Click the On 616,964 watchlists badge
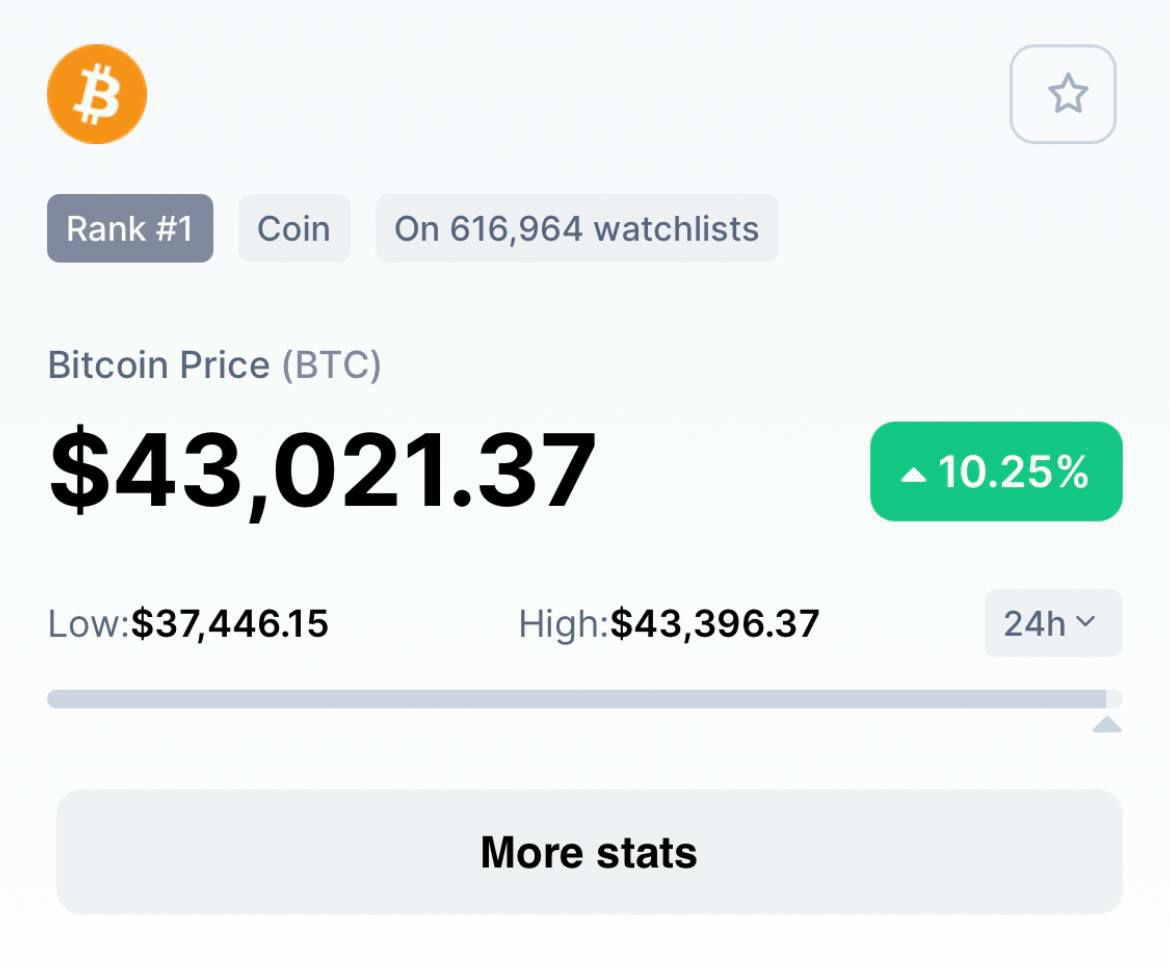This screenshot has width=1170, height=968. pyautogui.click(x=577, y=228)
